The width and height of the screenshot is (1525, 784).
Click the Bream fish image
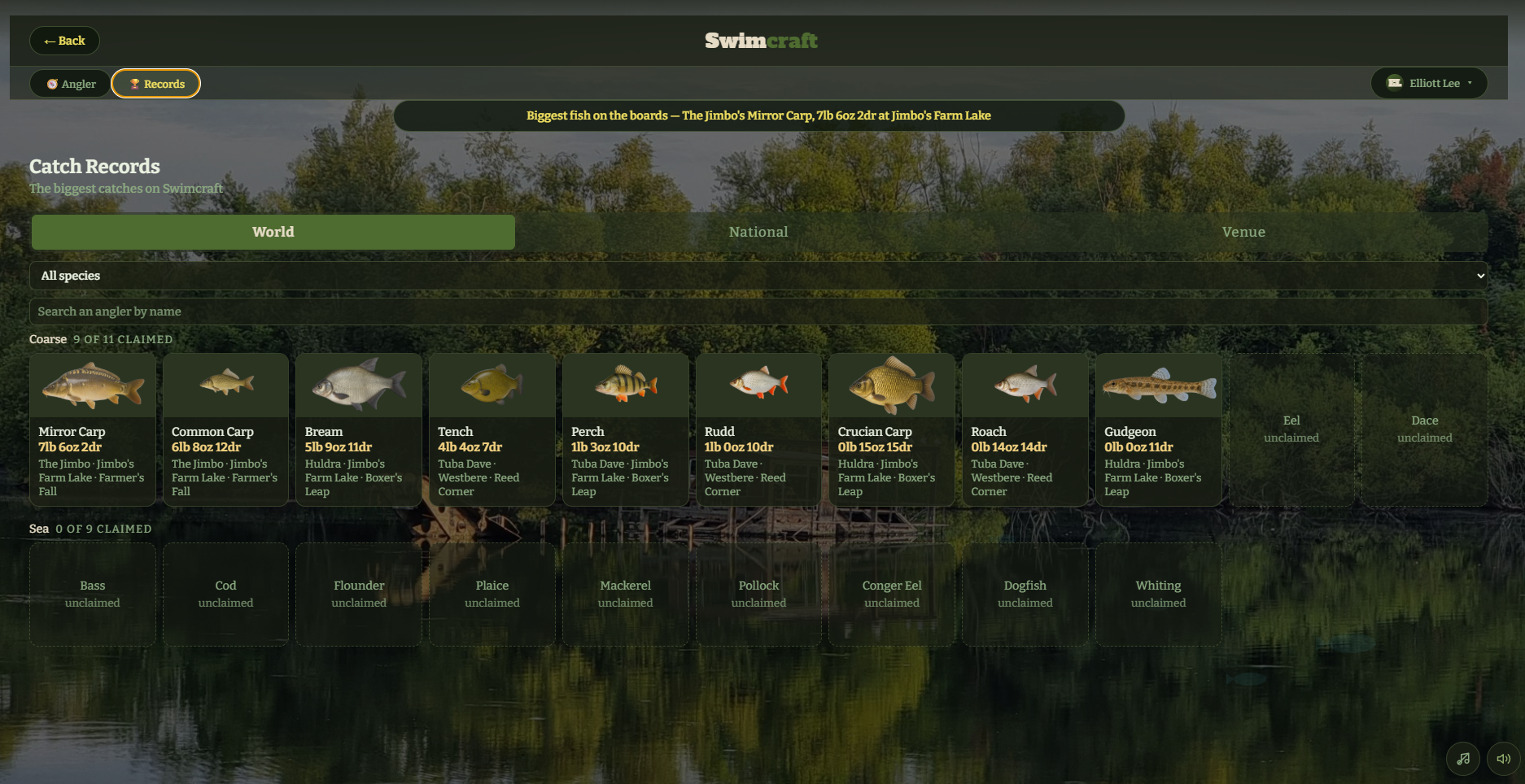pyautogui.click(x=359, y=385)
